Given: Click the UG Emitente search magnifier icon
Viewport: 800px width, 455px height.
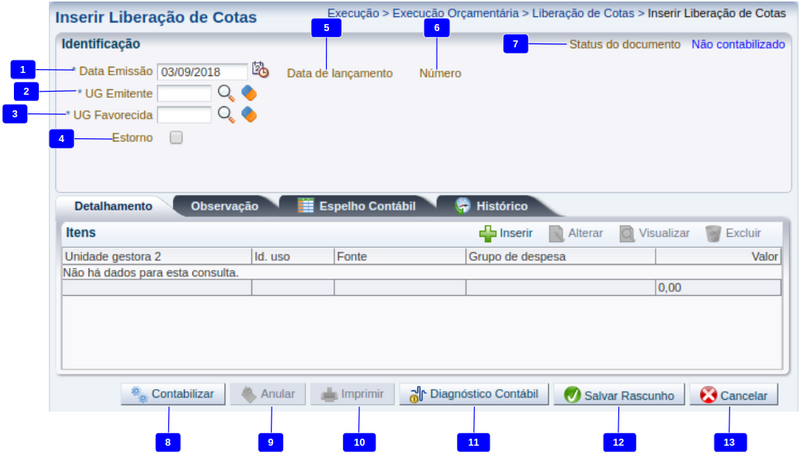Looking at the screenshot, I should (x=226, y=93).
